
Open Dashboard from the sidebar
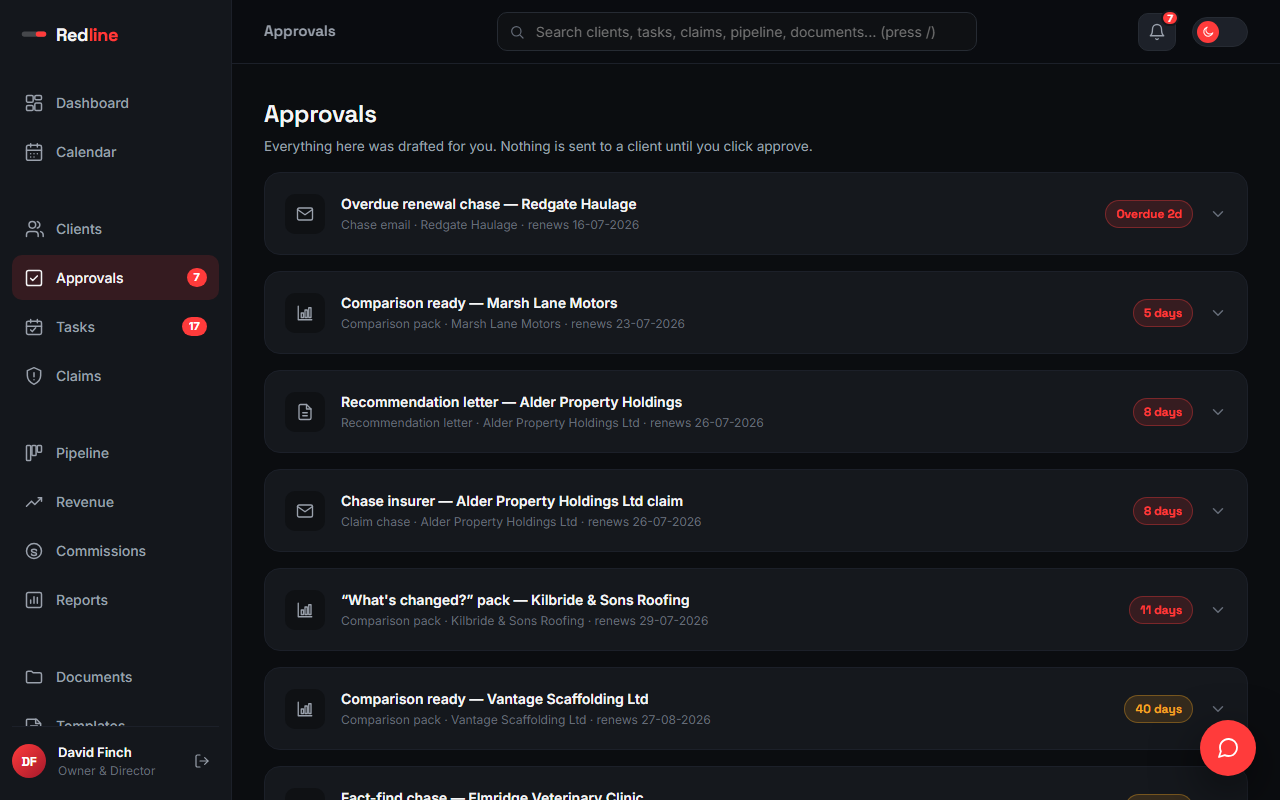(x=115, y=103)
